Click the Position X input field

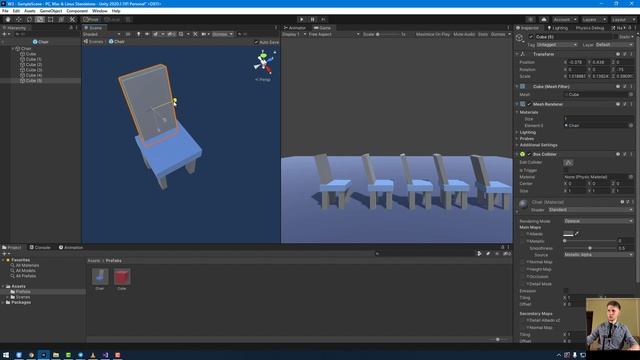pyautogui.click(x=577, y=62)
